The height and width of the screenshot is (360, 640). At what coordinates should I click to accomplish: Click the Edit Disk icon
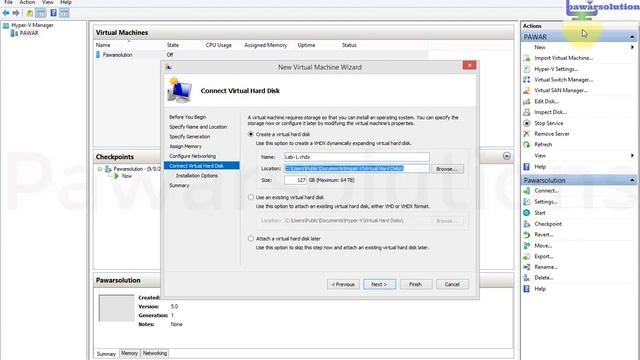[x=527, y=101]
